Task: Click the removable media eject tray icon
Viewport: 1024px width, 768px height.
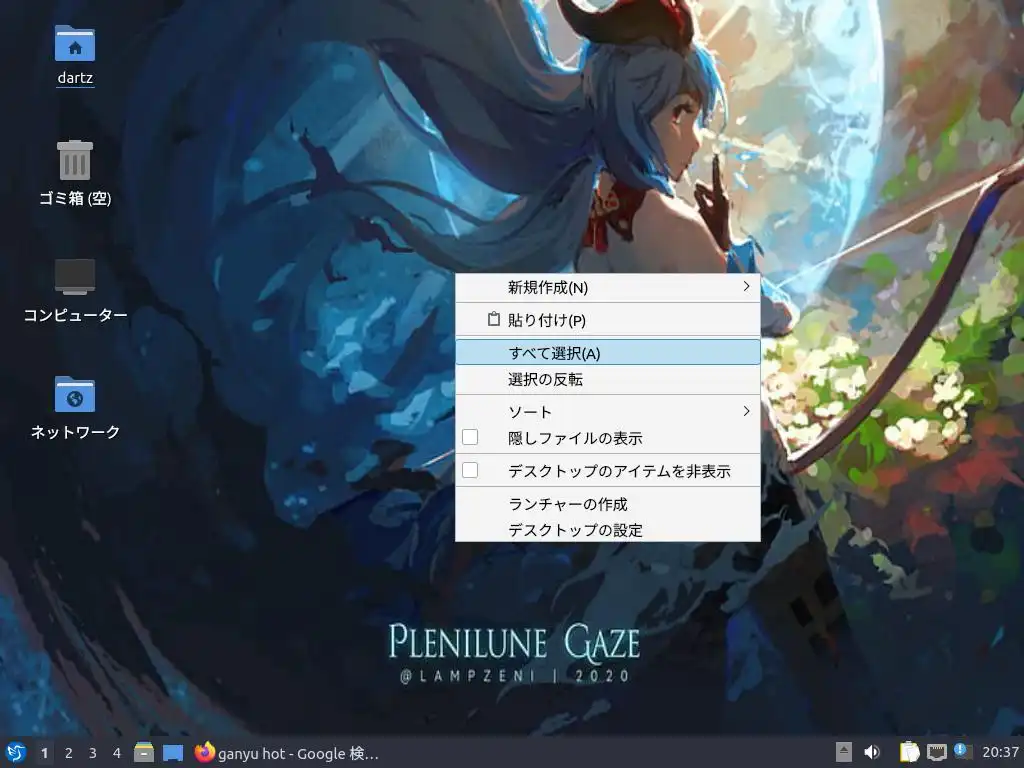Action: click(x=843, y=752)
